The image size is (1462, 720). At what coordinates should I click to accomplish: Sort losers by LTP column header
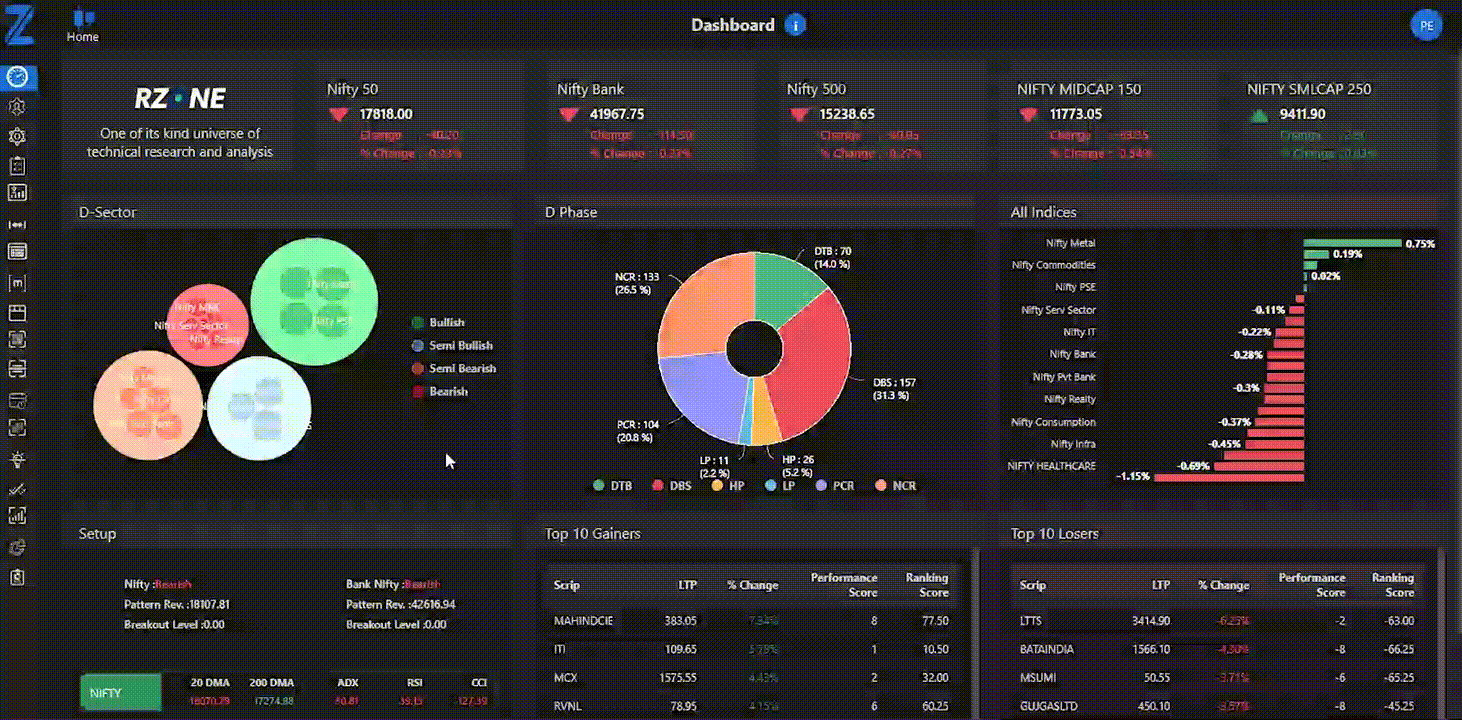(1160, 585)
